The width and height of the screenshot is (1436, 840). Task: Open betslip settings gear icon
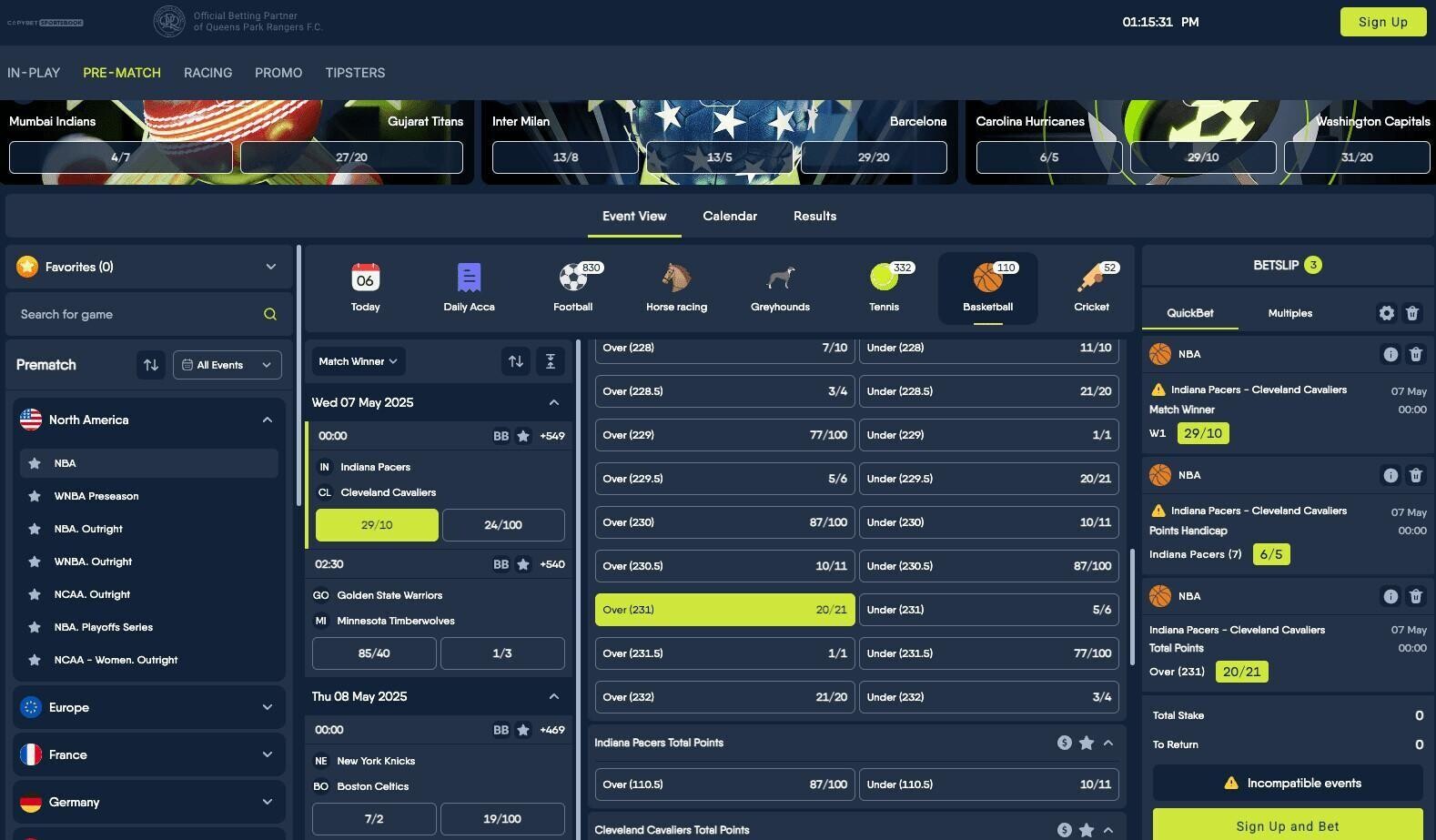[x=1386, y=313]
